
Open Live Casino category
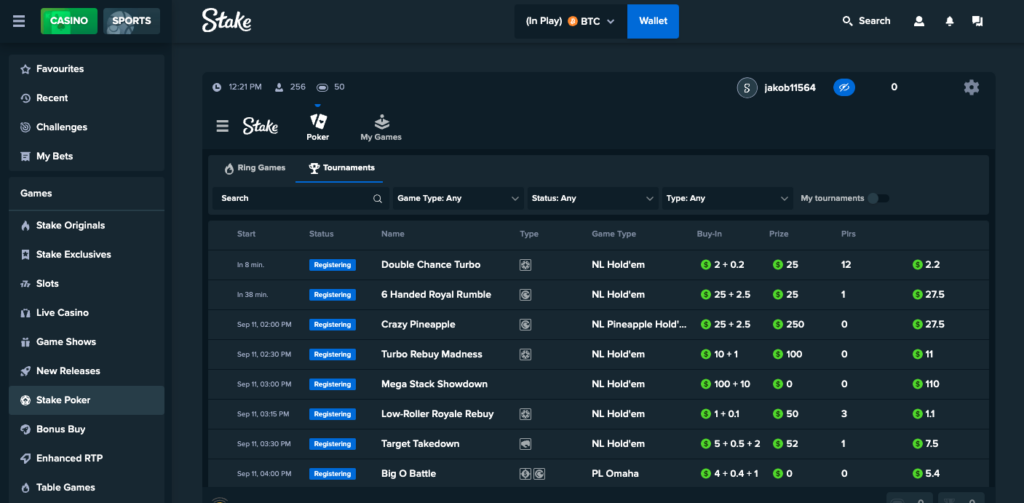coord(86,312)
